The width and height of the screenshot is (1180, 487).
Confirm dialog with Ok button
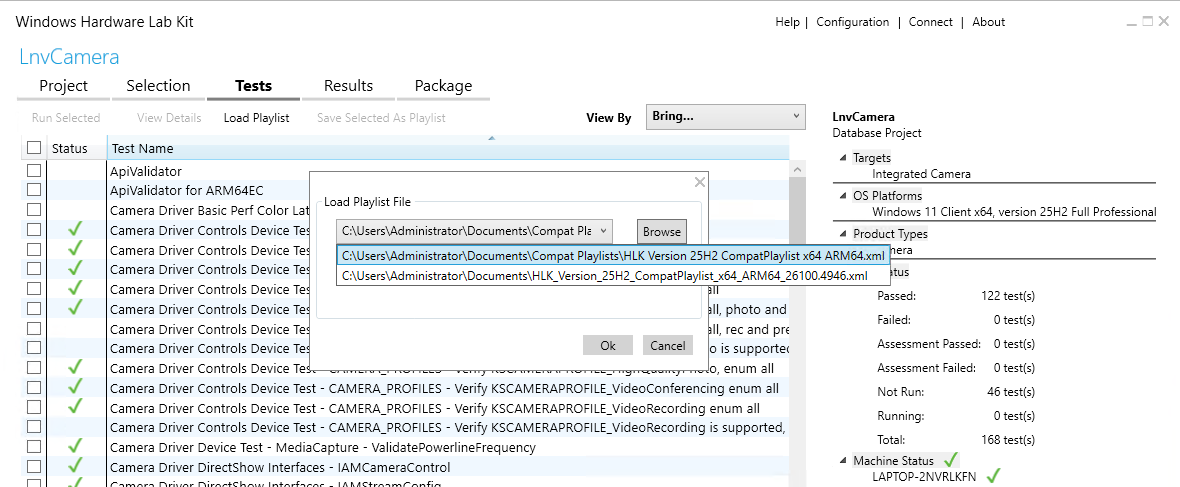pos(608,345)
